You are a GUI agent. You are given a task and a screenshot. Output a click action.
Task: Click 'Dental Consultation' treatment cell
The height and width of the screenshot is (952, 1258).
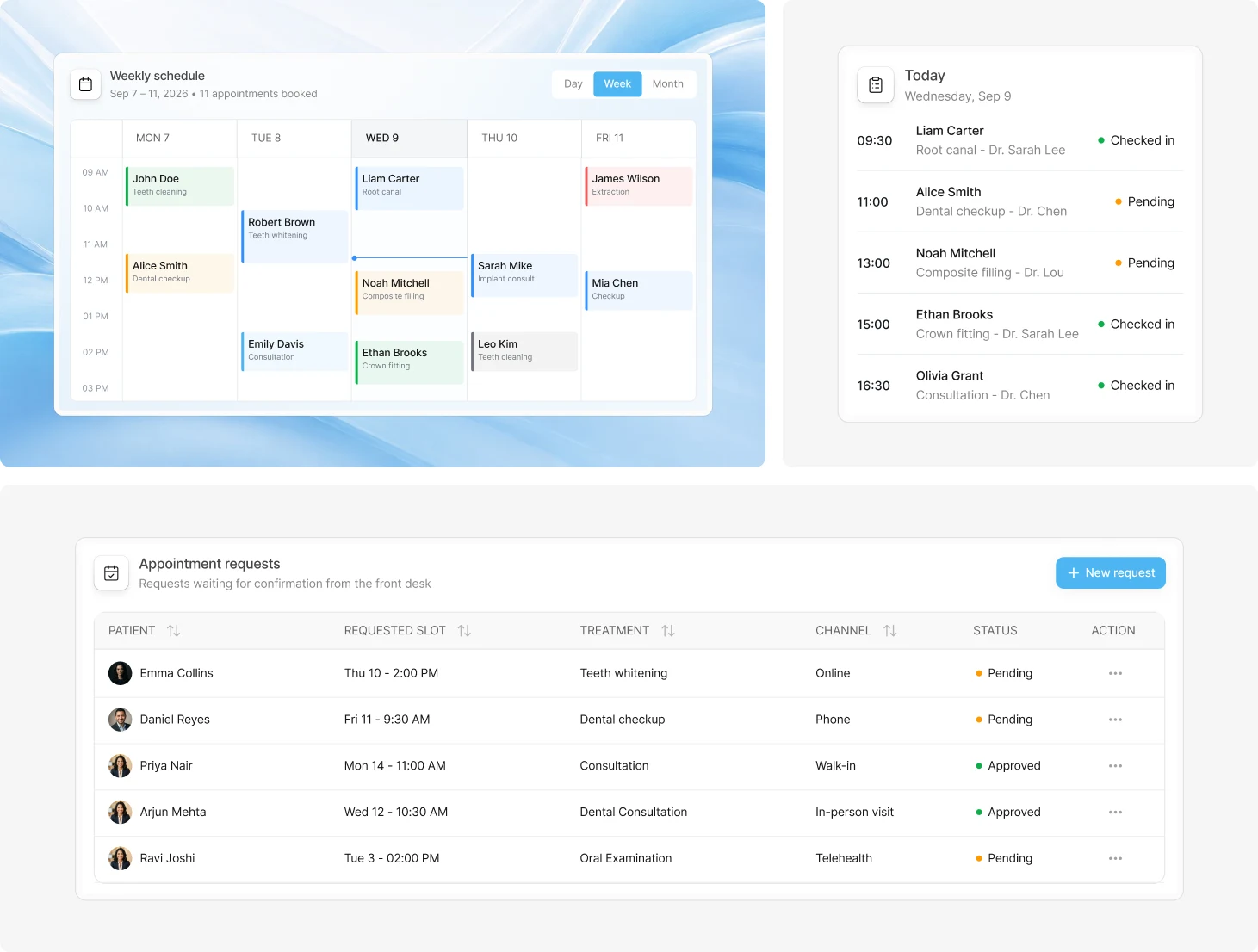click(x=634, y=813)
